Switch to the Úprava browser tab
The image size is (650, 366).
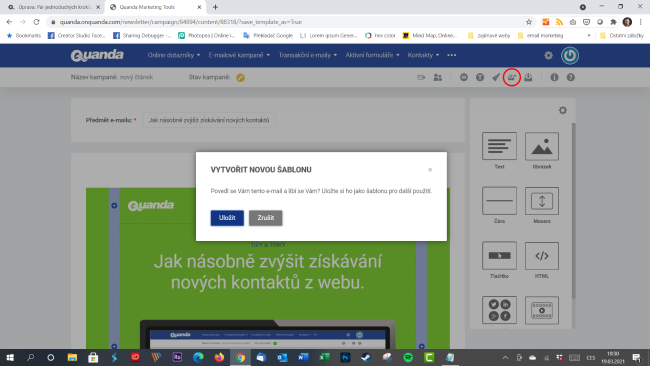[x=54, y=7]
